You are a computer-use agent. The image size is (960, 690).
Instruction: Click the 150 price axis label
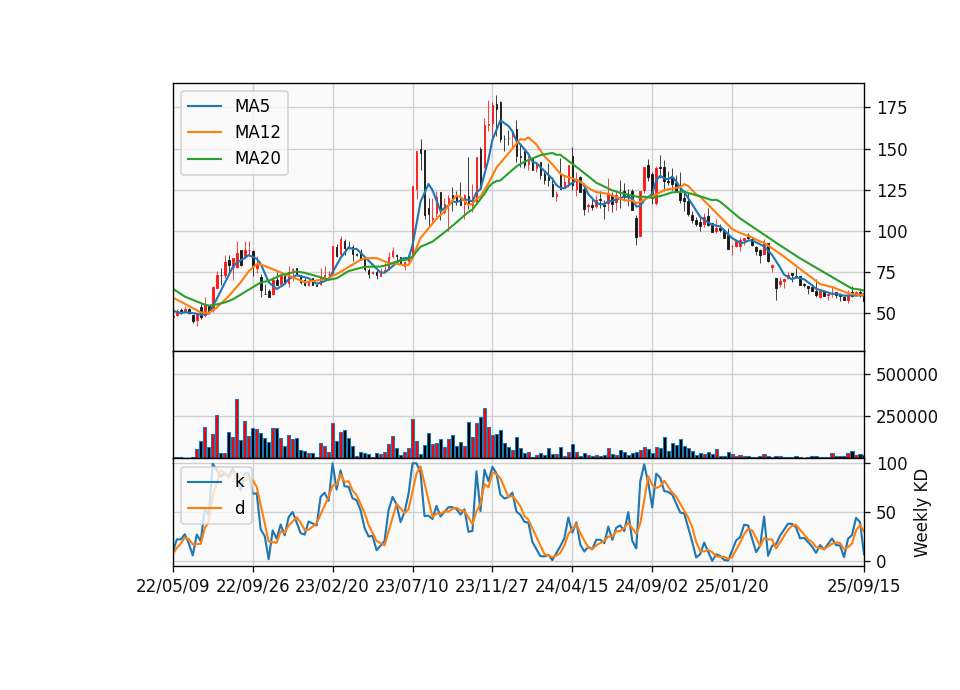[891, 149]
